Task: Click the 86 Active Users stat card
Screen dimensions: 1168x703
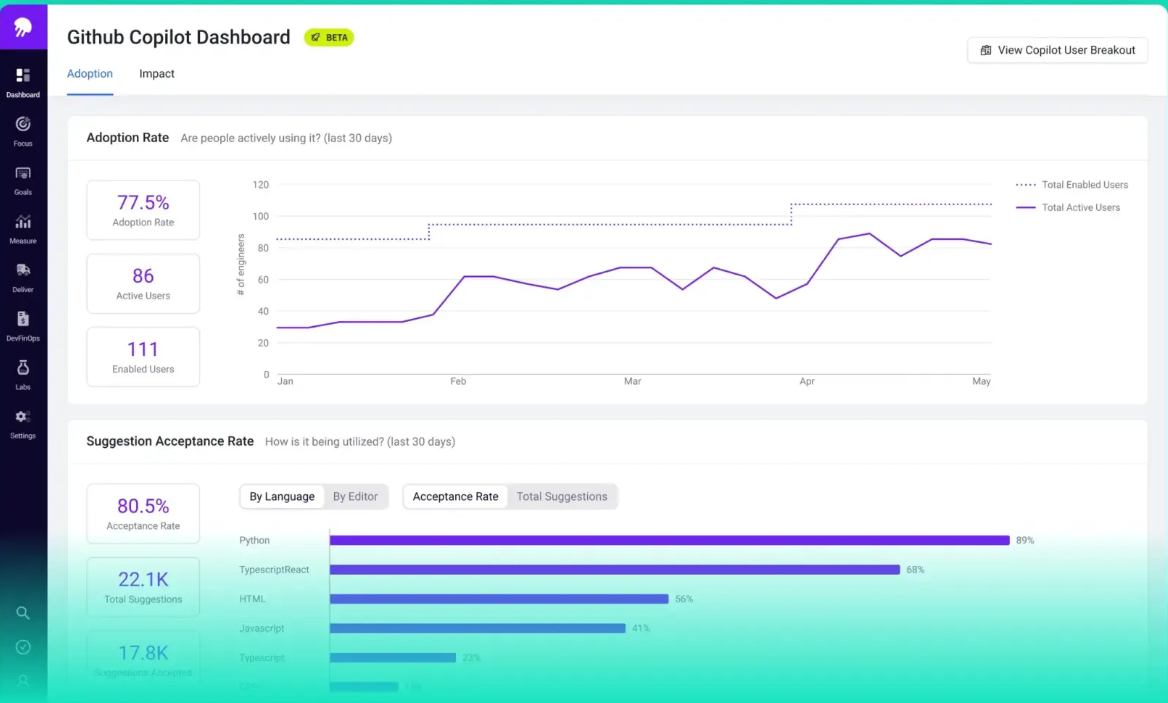Action: (x=143, y=283)
